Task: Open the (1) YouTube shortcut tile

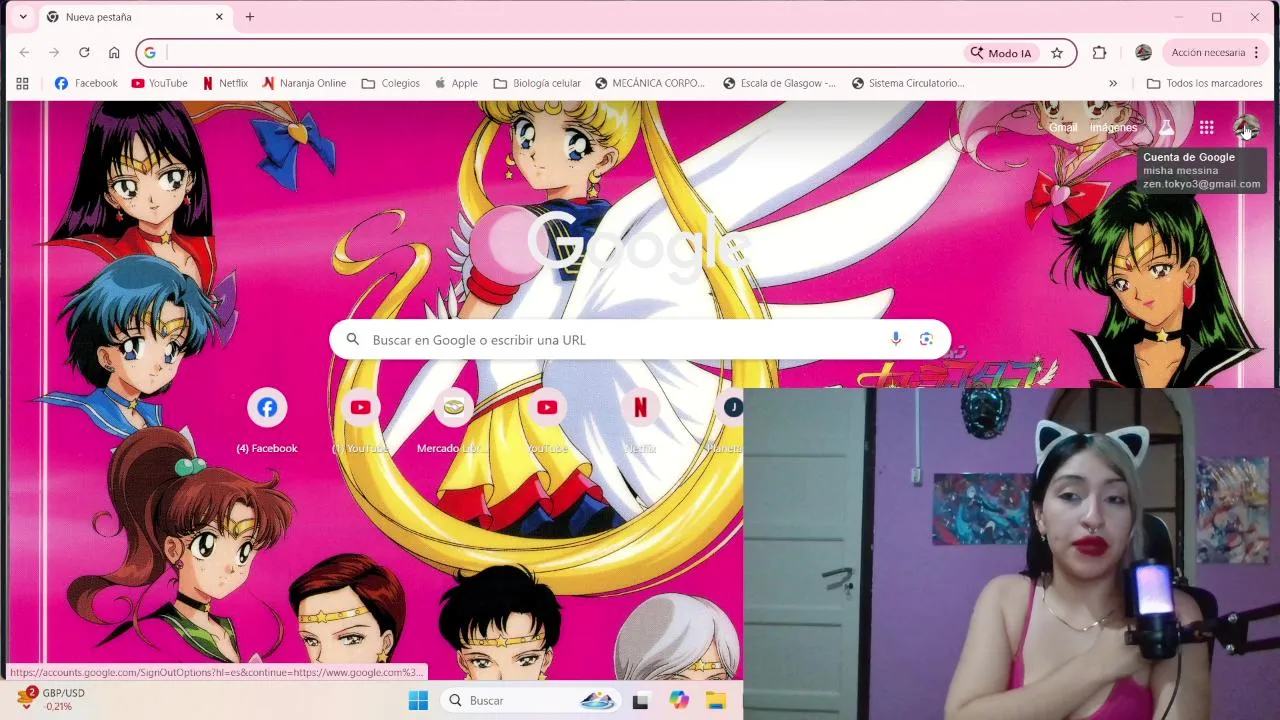Action: tap(360, 421)
